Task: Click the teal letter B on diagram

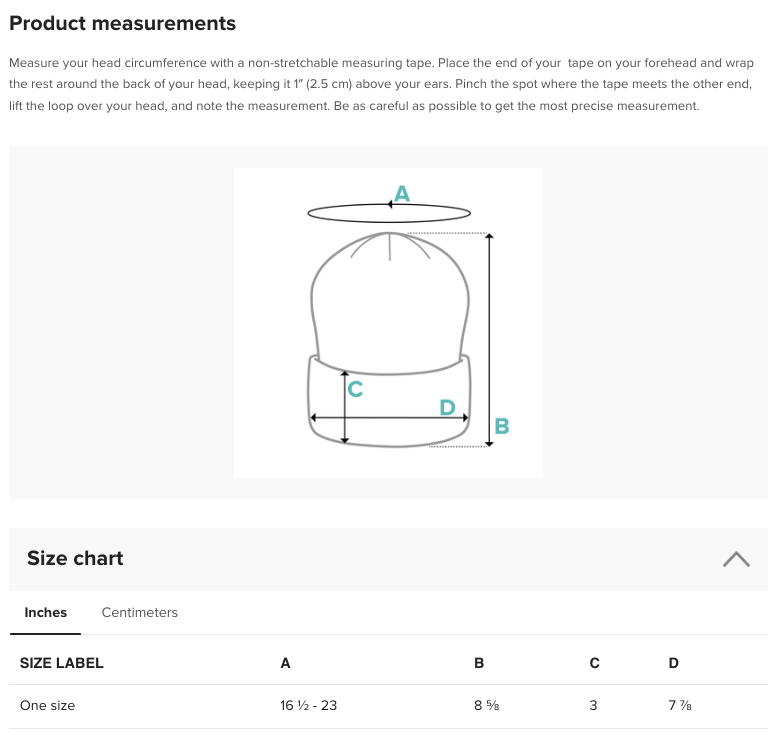Action: [x=502, y=426]
